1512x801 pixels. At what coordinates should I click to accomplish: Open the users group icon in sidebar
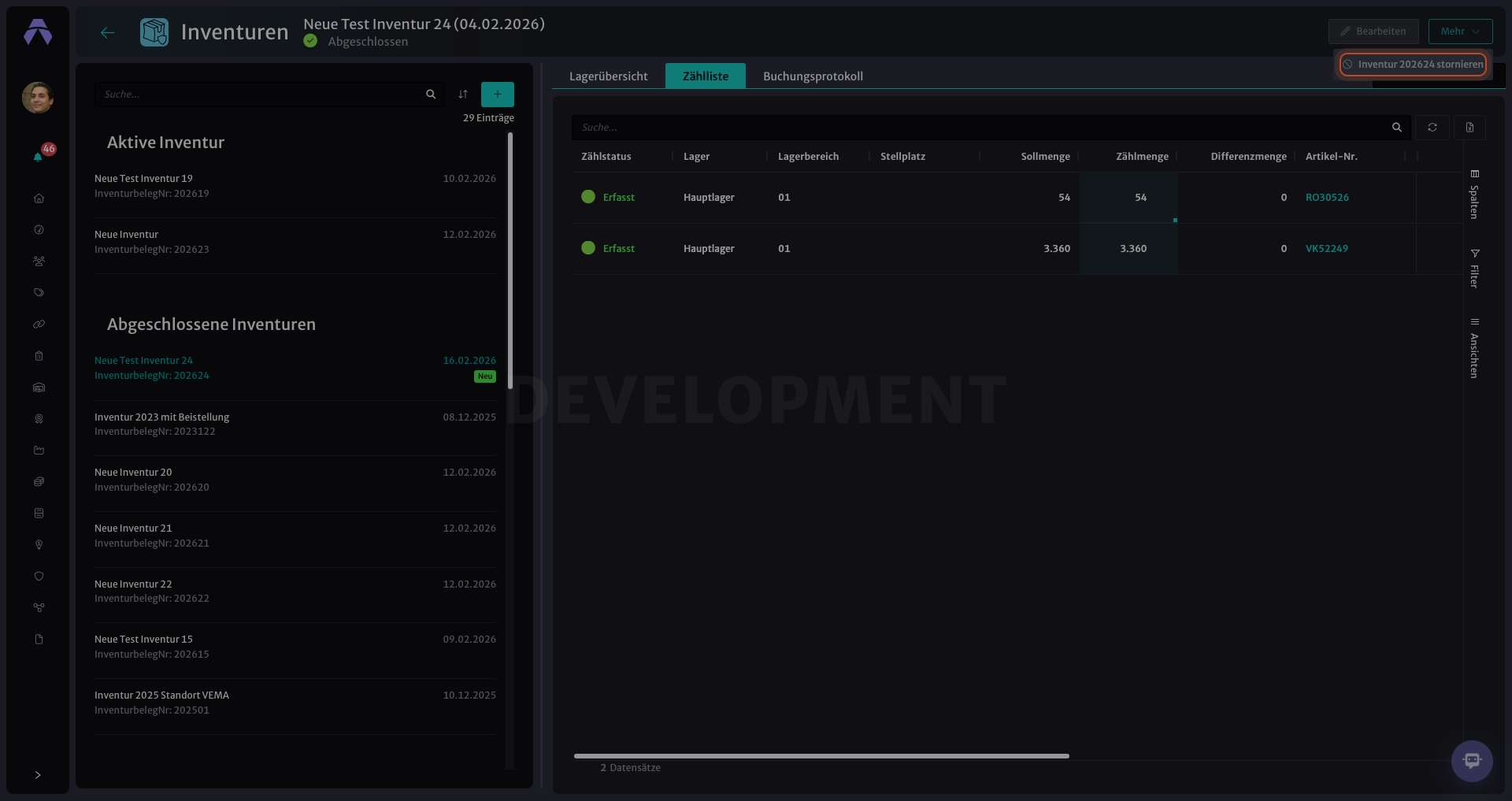39,261
